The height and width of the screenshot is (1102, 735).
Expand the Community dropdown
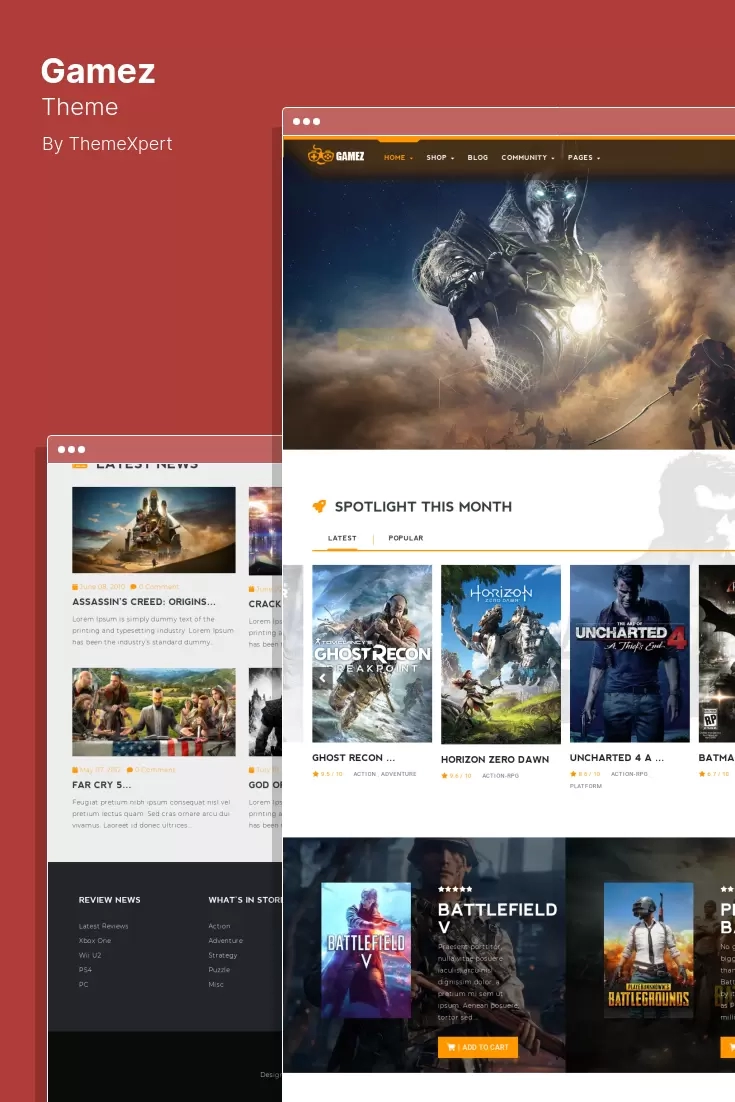tap(528, 157)
